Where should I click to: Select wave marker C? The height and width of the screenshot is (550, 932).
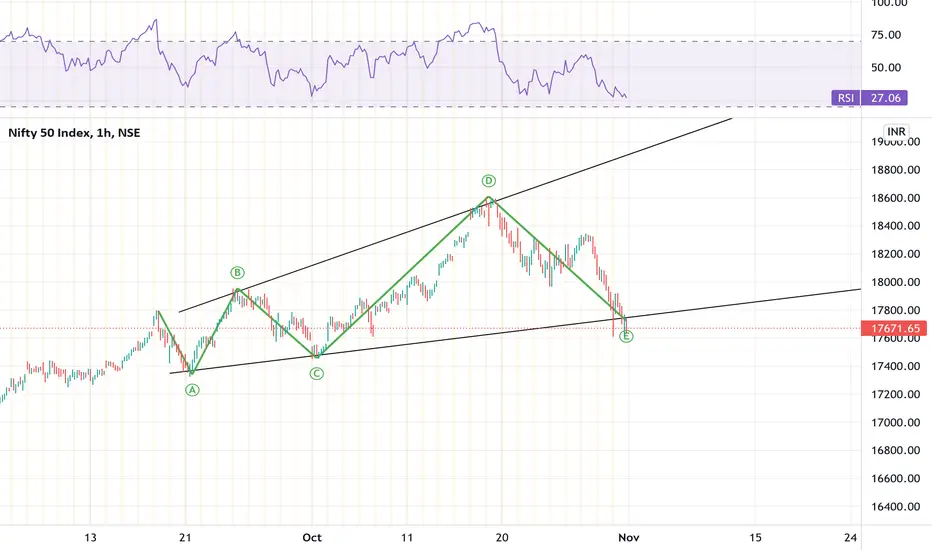316,373
